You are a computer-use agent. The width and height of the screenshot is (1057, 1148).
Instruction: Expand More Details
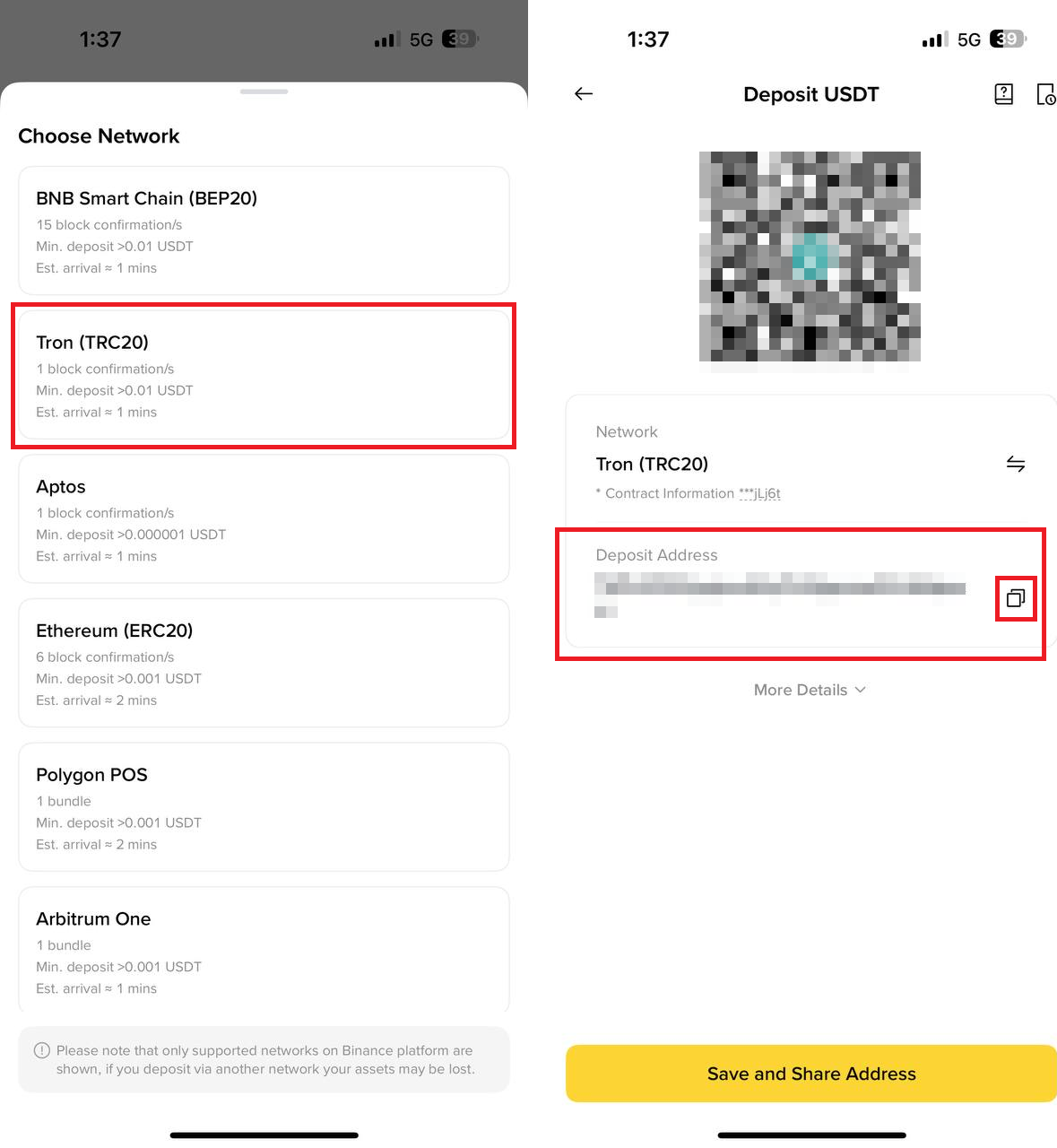coord(801,690)
